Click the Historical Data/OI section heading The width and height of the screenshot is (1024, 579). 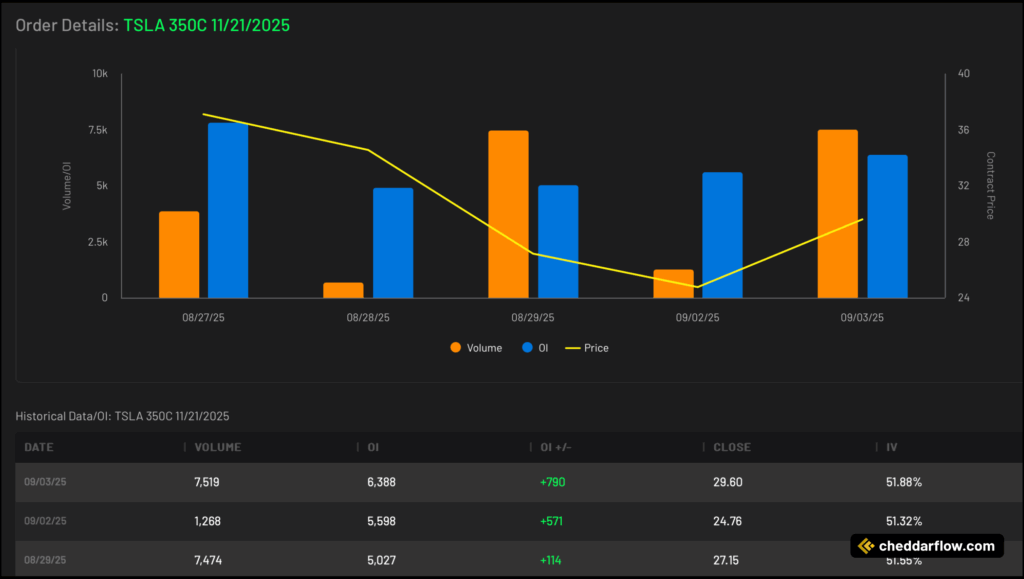click(122, 416)
